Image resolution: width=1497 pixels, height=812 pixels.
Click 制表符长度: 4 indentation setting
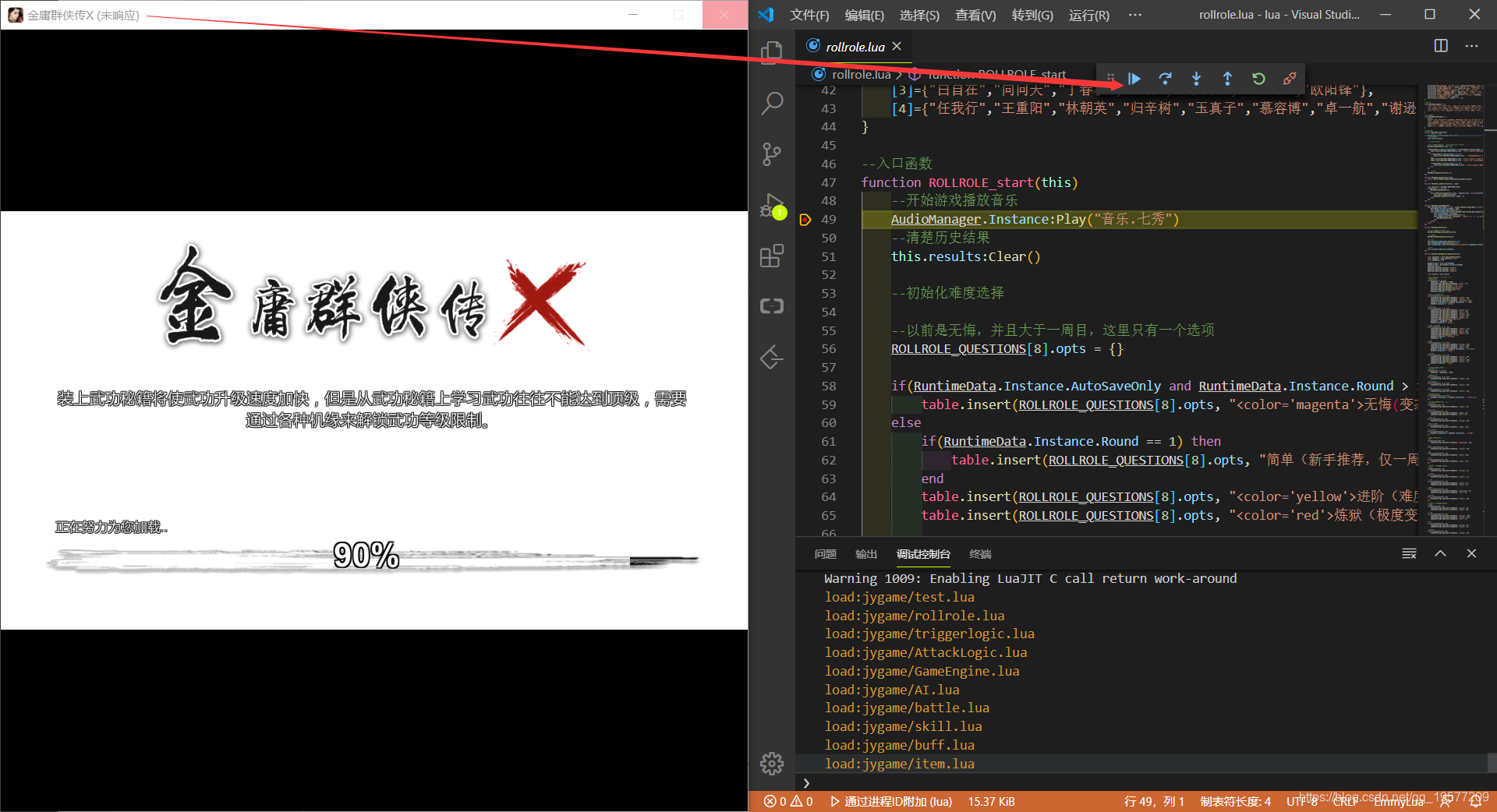click(x=1236, y=801)
